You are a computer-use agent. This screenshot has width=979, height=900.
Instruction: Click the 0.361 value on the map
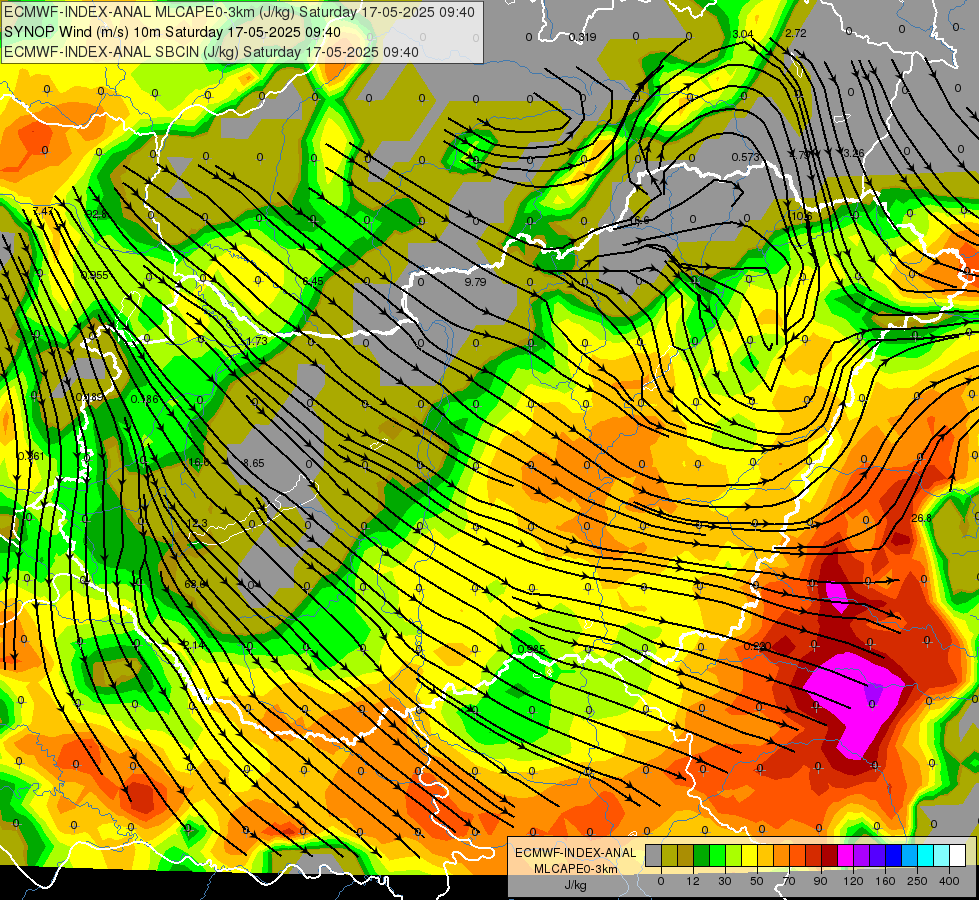coord(31,457)
